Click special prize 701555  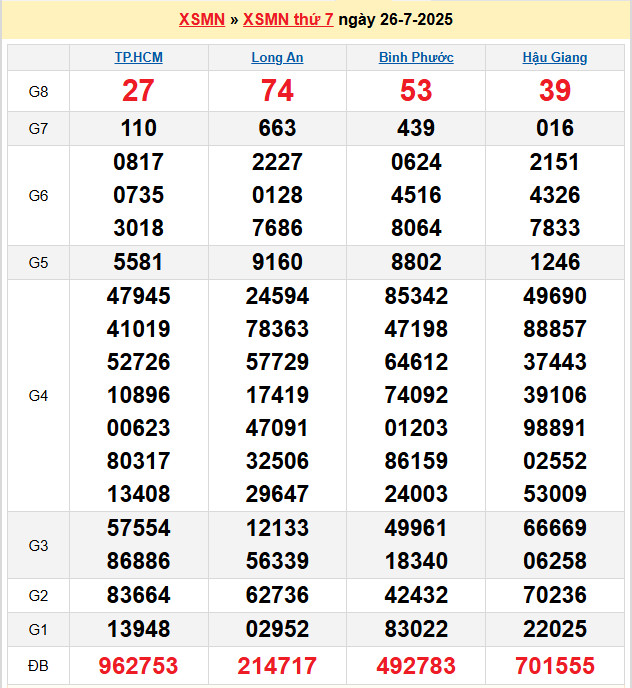pyautogui.click(x=555, y=666)
